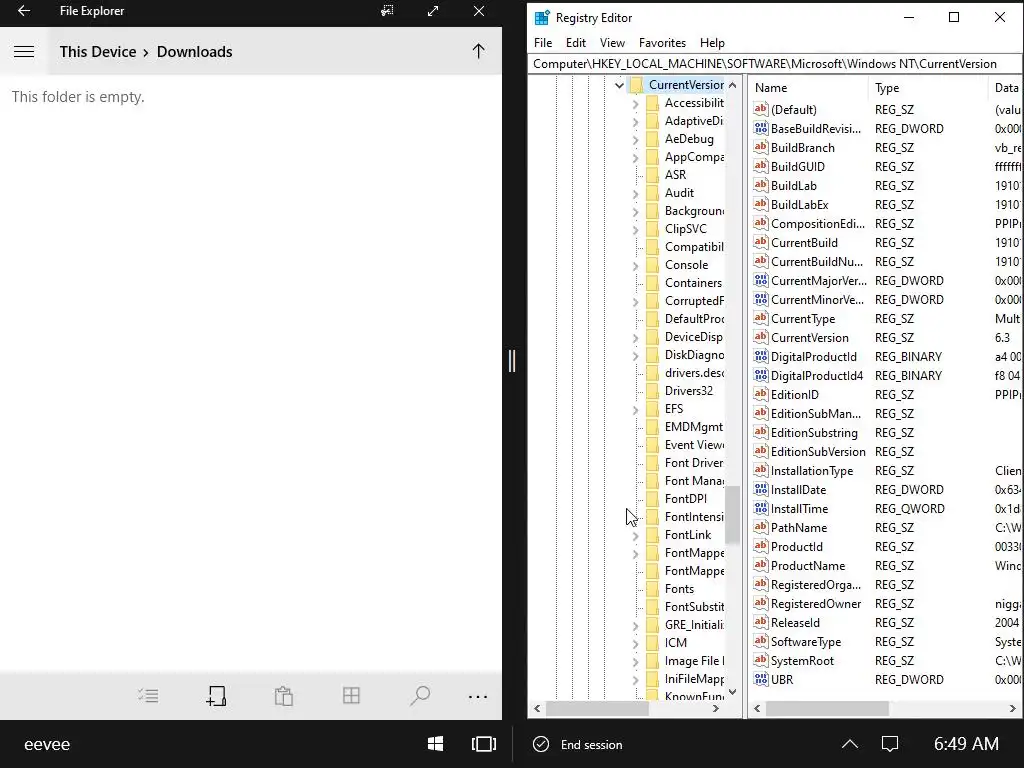The width and height of the screenshot is (1024, 768).
Task: Select the ProductName value
Action: (x=808, y=566)
